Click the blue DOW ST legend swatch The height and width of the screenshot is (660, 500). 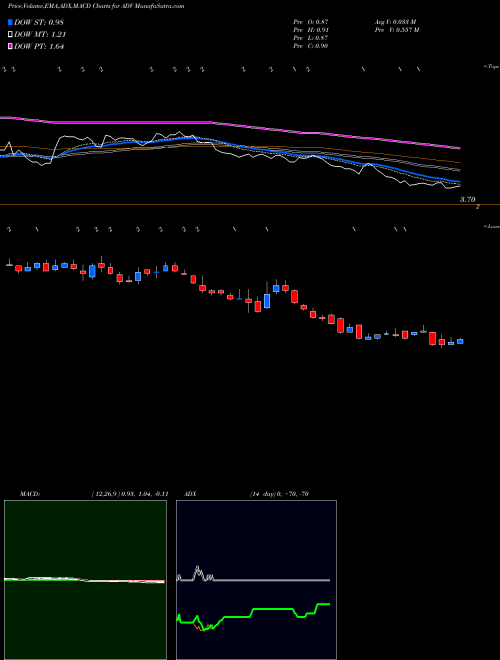point(10,22)
